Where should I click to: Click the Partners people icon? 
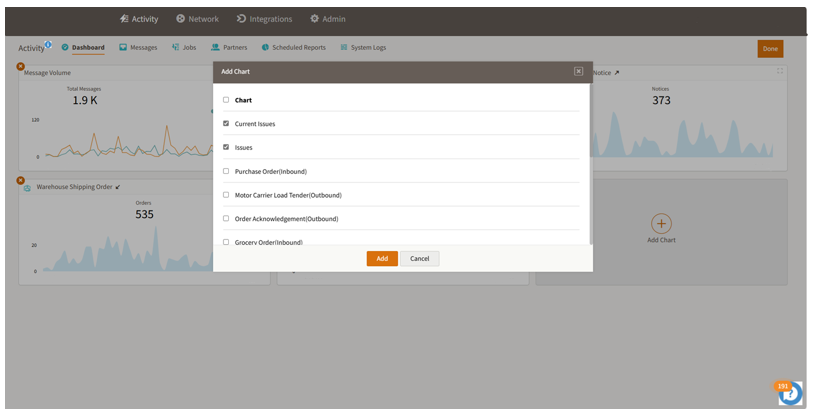[x=215, y=47]
